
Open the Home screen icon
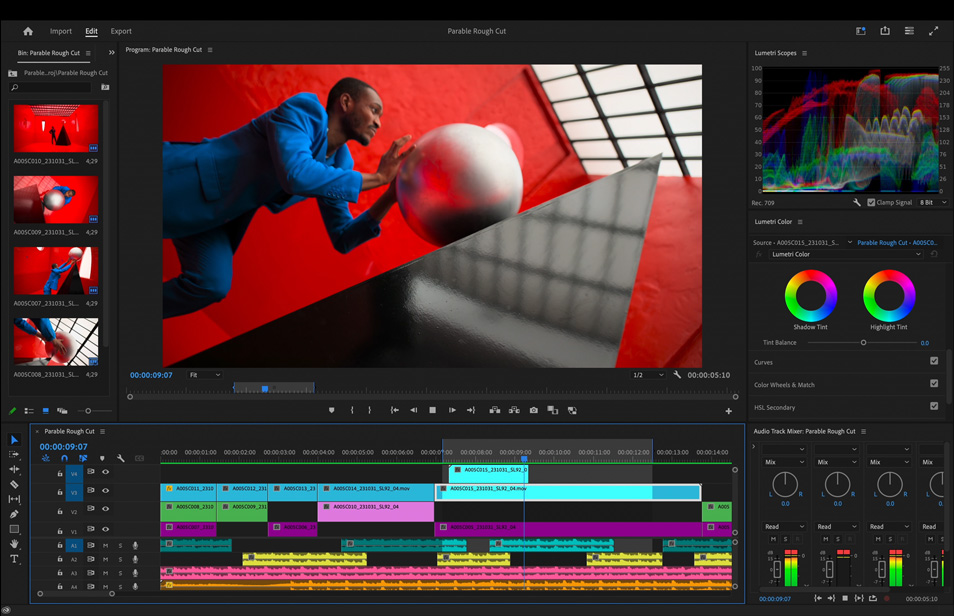[x=28, y=31]
